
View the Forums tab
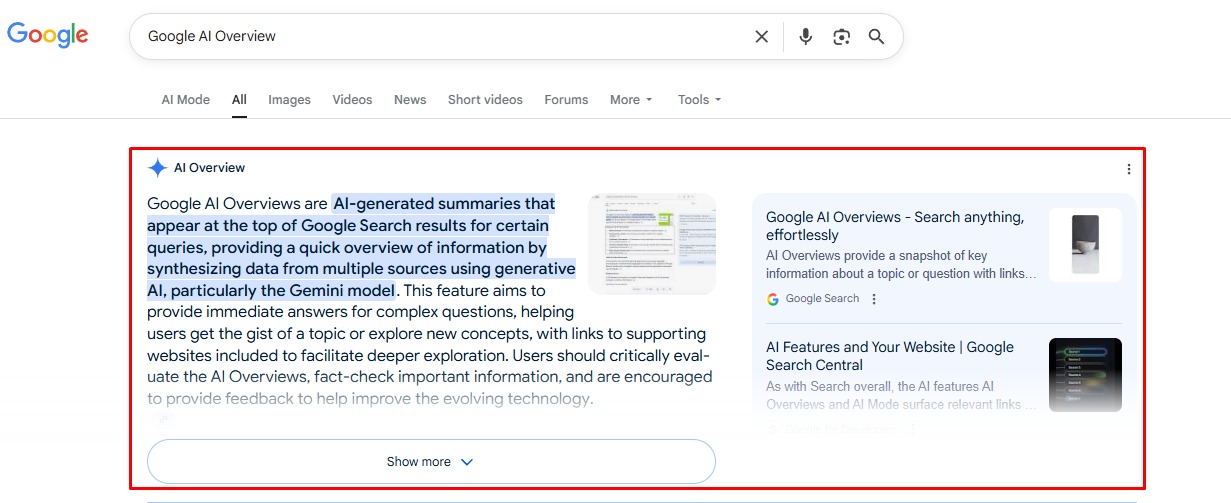566,100
